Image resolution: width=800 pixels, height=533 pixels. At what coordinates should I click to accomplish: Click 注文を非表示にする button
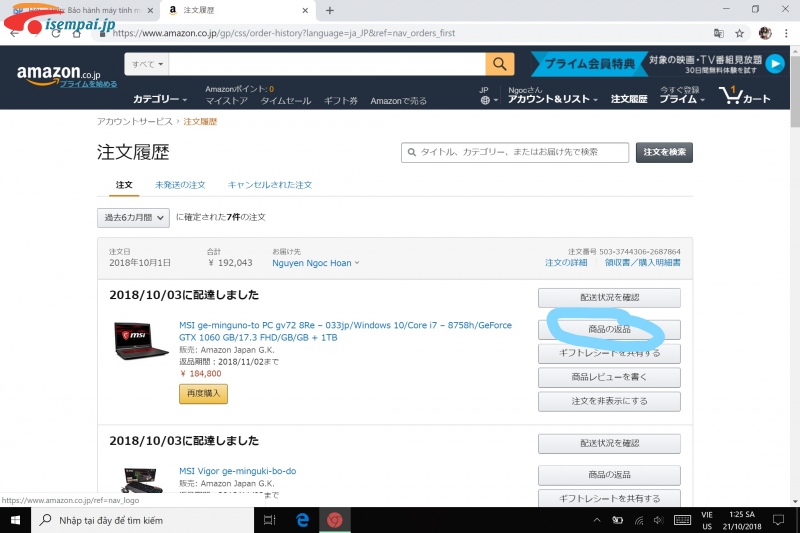click(x=609, y=401)
